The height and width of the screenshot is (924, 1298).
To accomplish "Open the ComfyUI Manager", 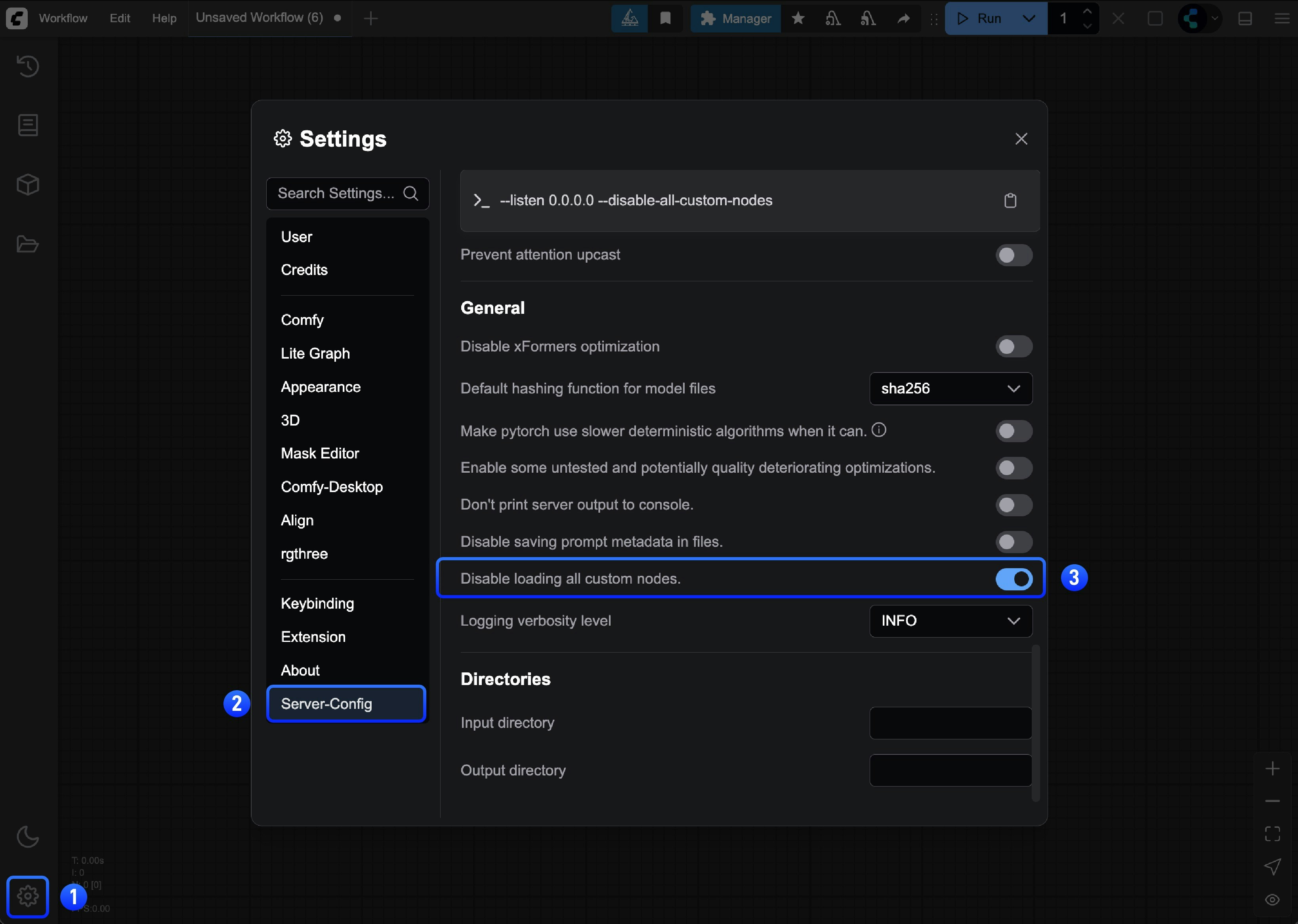I will pyautogui.click(x=735, y=18).
